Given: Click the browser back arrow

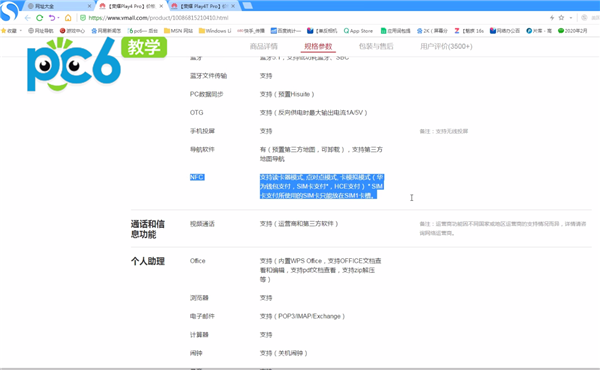Looking at the screenshot, I should tap(28, 18).
